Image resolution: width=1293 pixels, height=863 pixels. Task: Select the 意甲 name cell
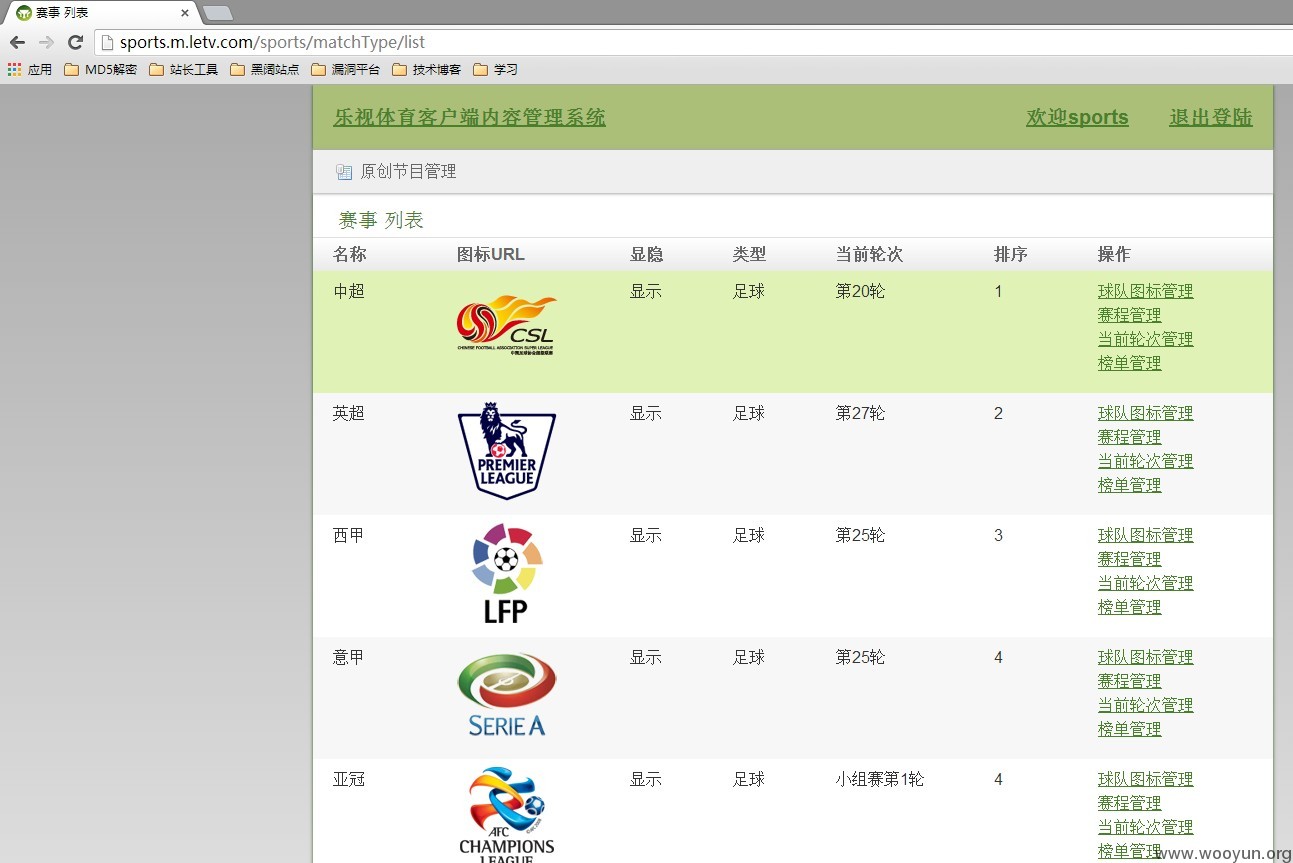tap(349, 657)
